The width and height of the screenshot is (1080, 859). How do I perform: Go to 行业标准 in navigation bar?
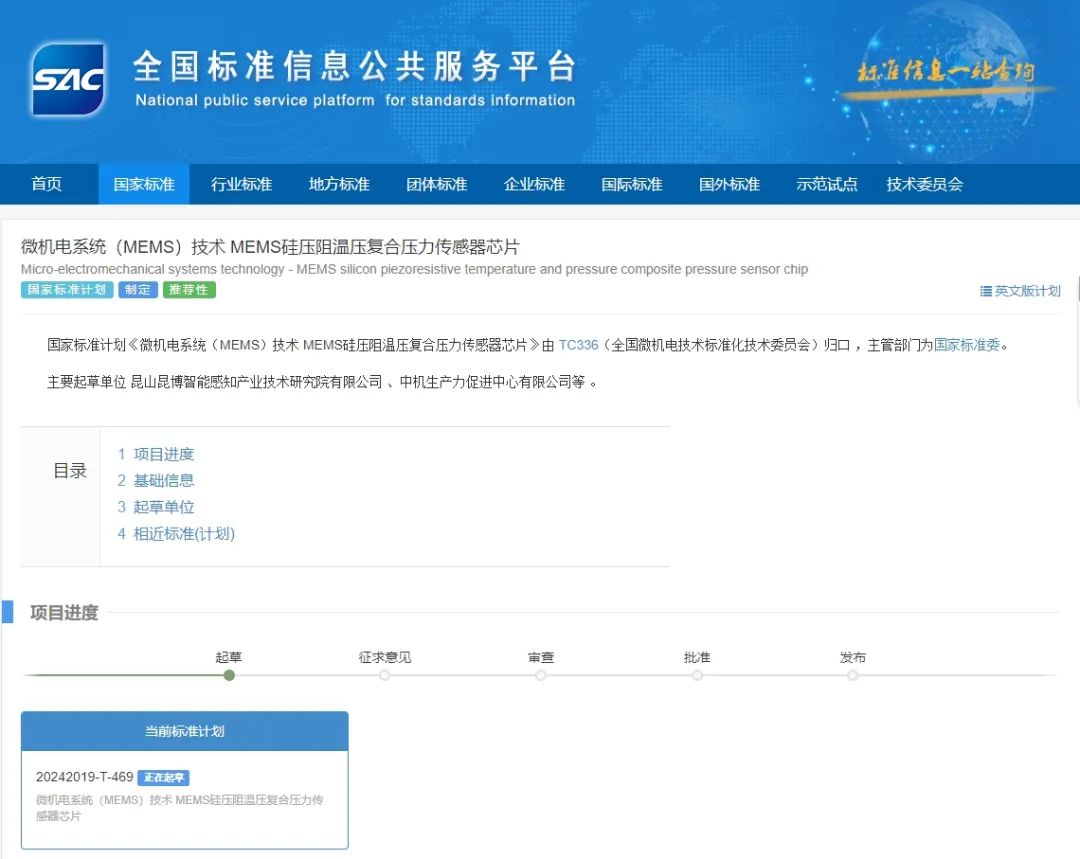click(241, 184)
